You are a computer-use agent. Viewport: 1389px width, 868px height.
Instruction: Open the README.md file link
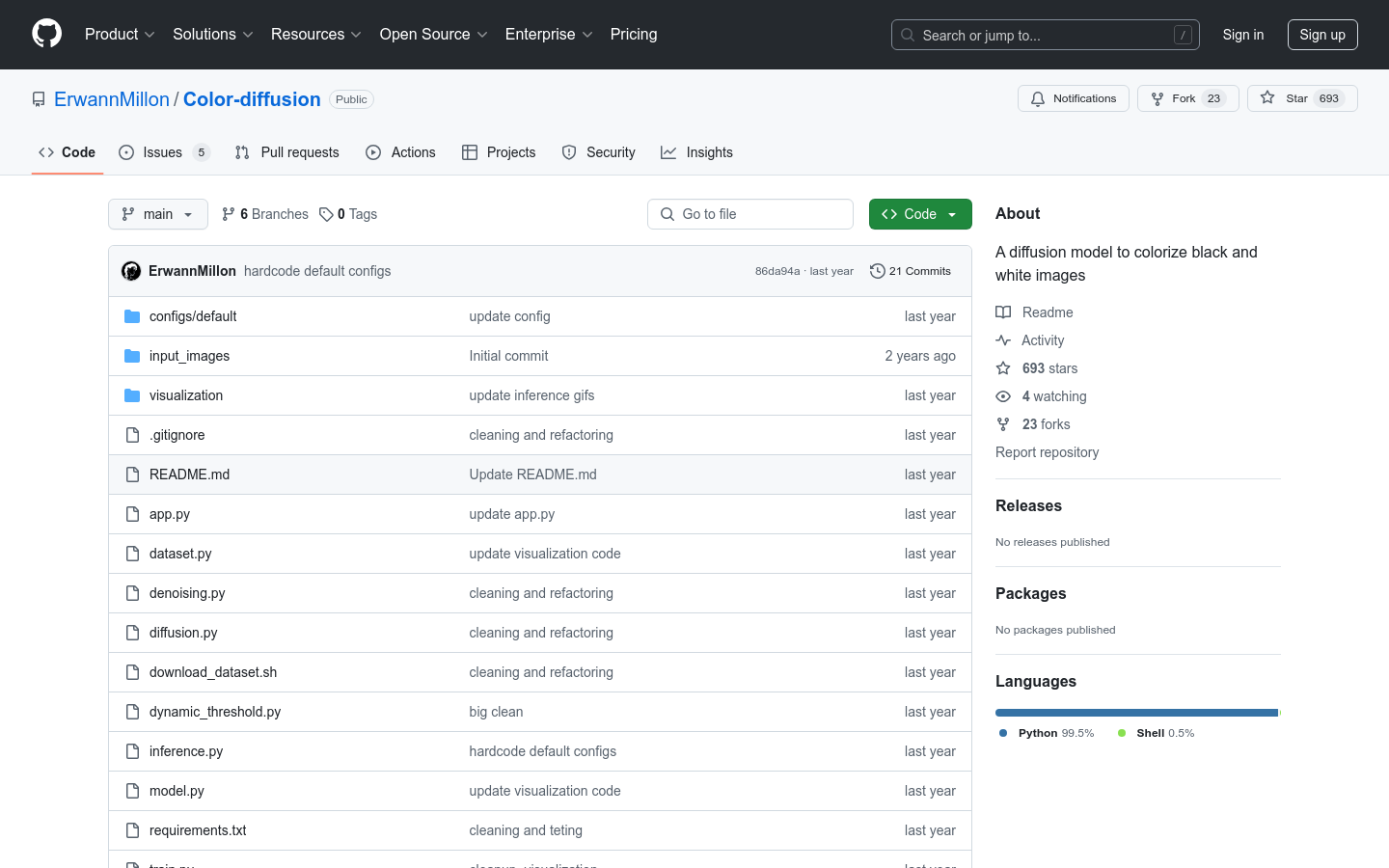189,475
